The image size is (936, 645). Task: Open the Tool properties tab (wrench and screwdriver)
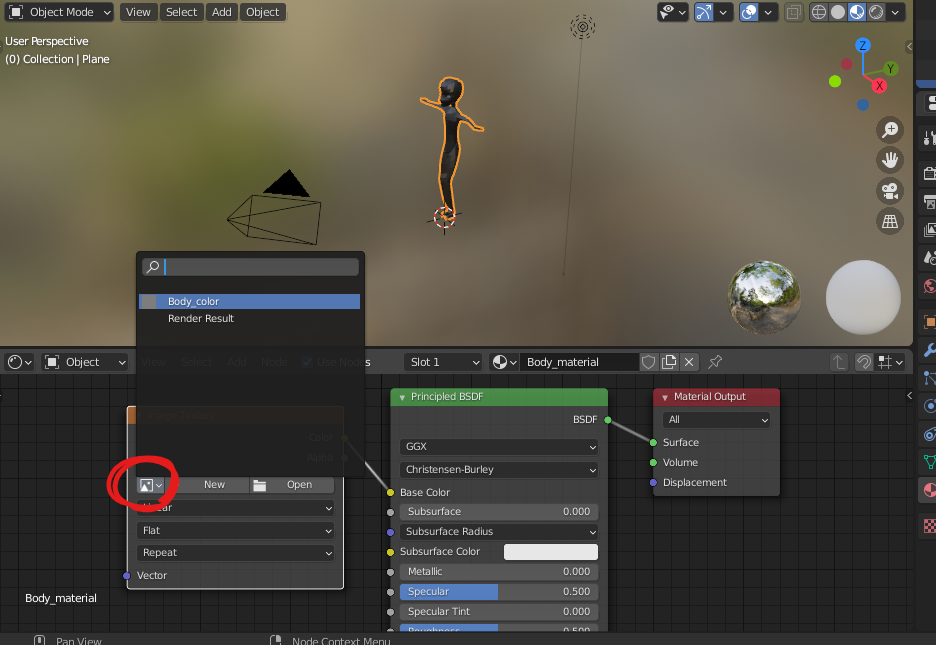[929, 138]
